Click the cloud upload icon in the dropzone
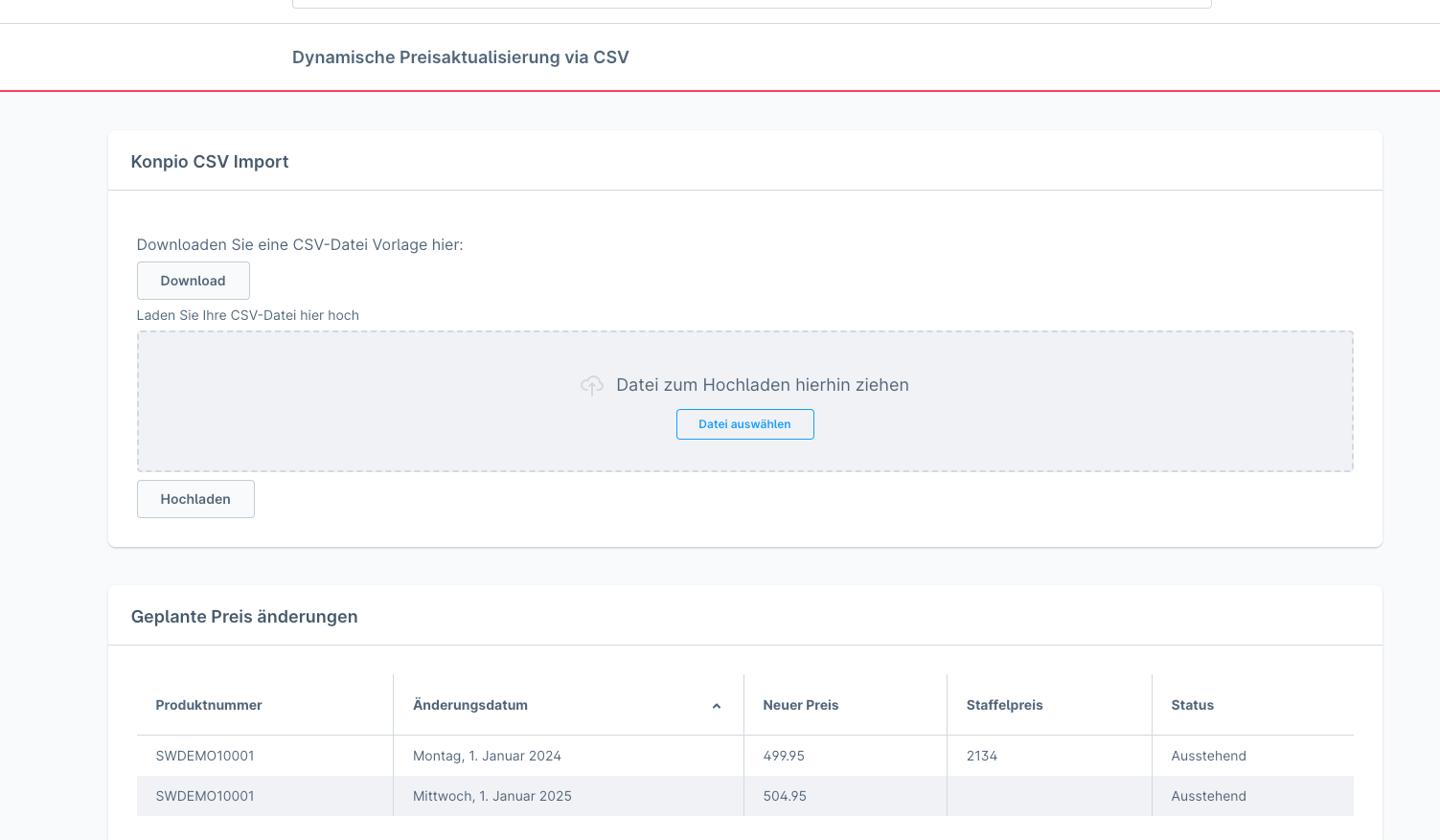 (x=592, y=385)
